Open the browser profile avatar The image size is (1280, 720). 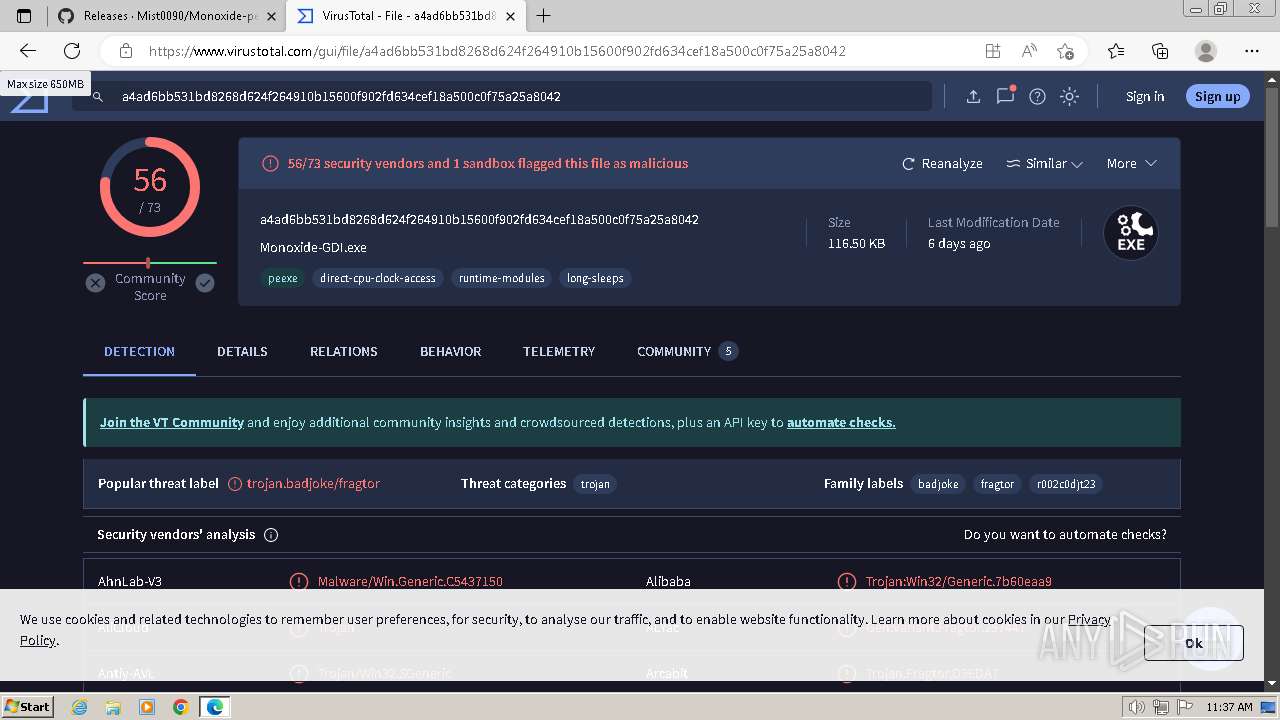click(1206, 51)
